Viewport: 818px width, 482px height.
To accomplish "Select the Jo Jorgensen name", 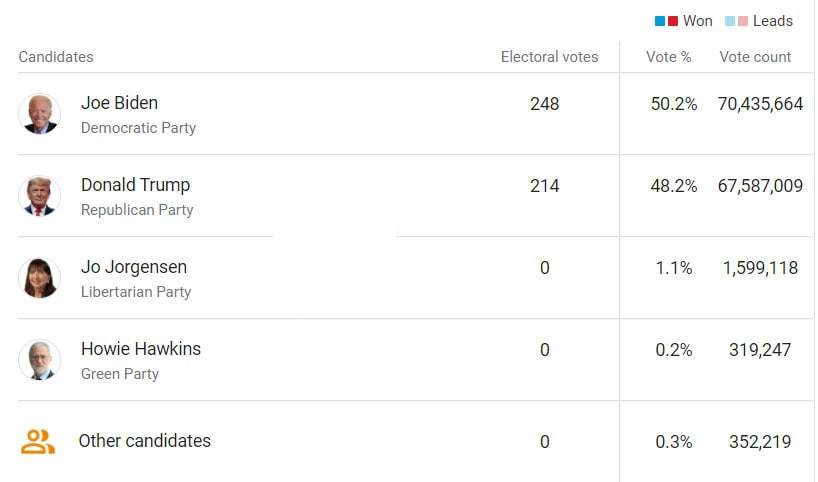I will (x=134, y=267).
